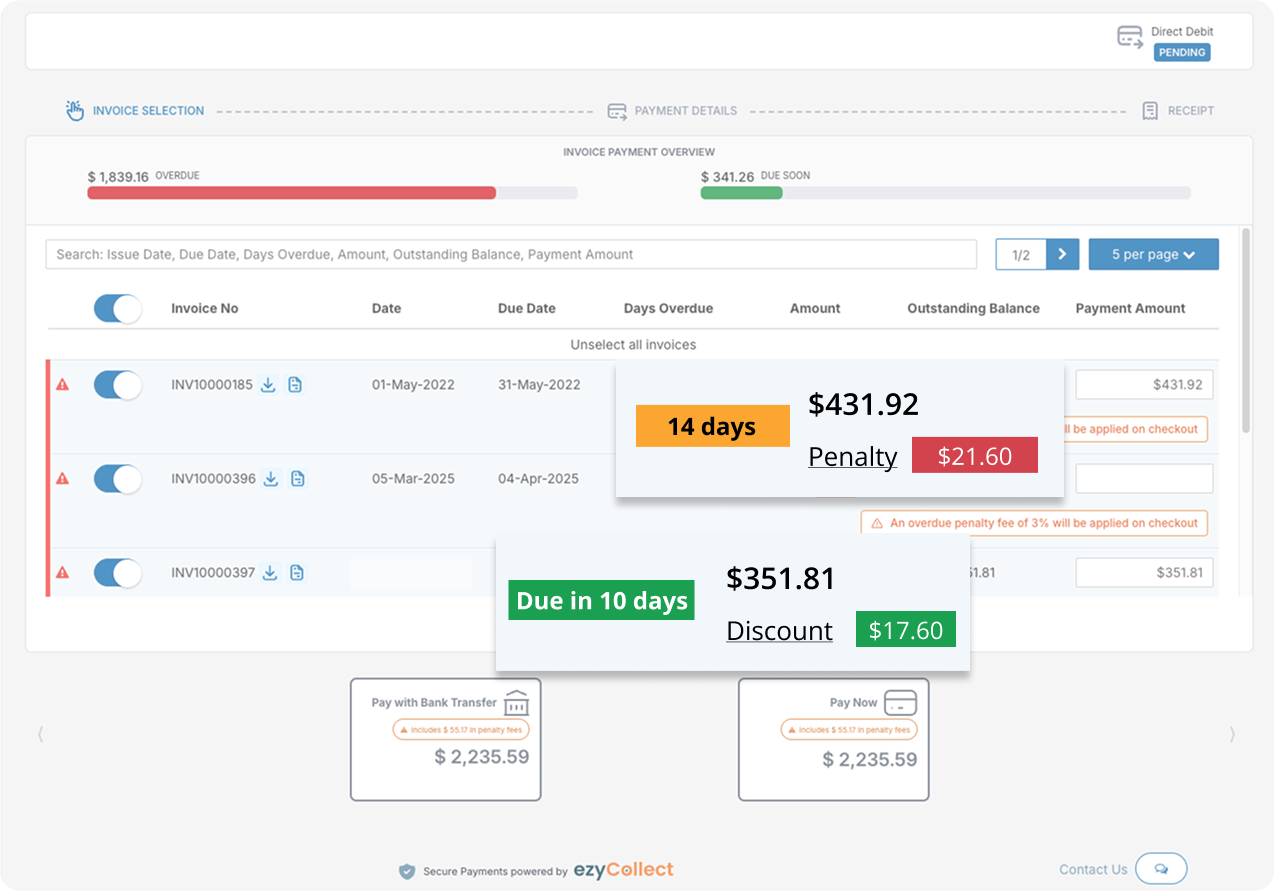The width and height of the screenshot is (1274, 891).
Task: Download invoice INV10000396
Action: pyautogui.click(x=270, y=479)
